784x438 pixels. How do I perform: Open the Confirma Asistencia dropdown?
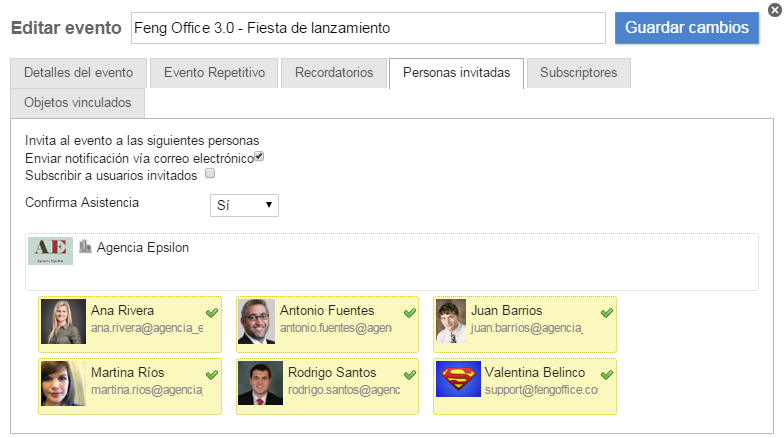click(x=245, y=205)
